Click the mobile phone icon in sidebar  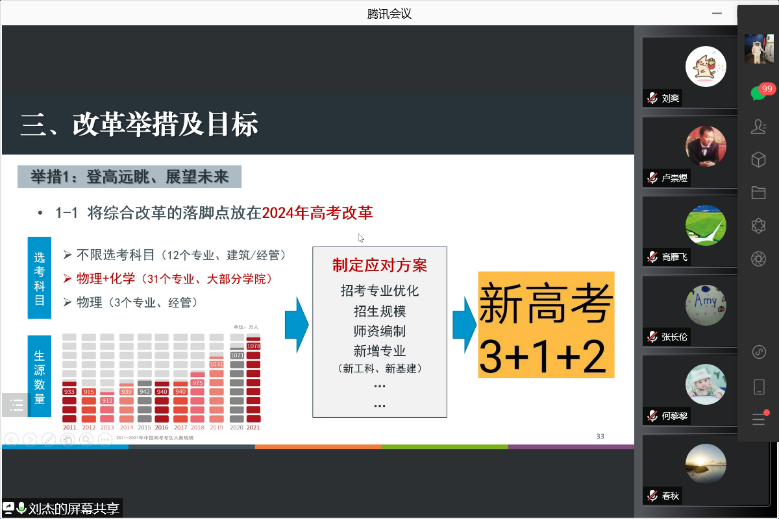[x=759, y=386]
